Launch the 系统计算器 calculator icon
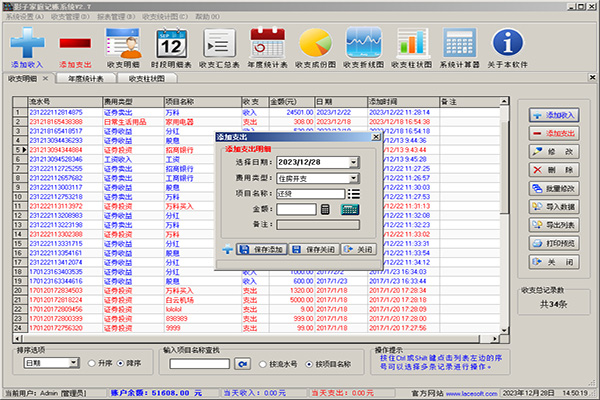Image resolution: width=600 pixels, height=400 pixels. (x=460, y=43)
